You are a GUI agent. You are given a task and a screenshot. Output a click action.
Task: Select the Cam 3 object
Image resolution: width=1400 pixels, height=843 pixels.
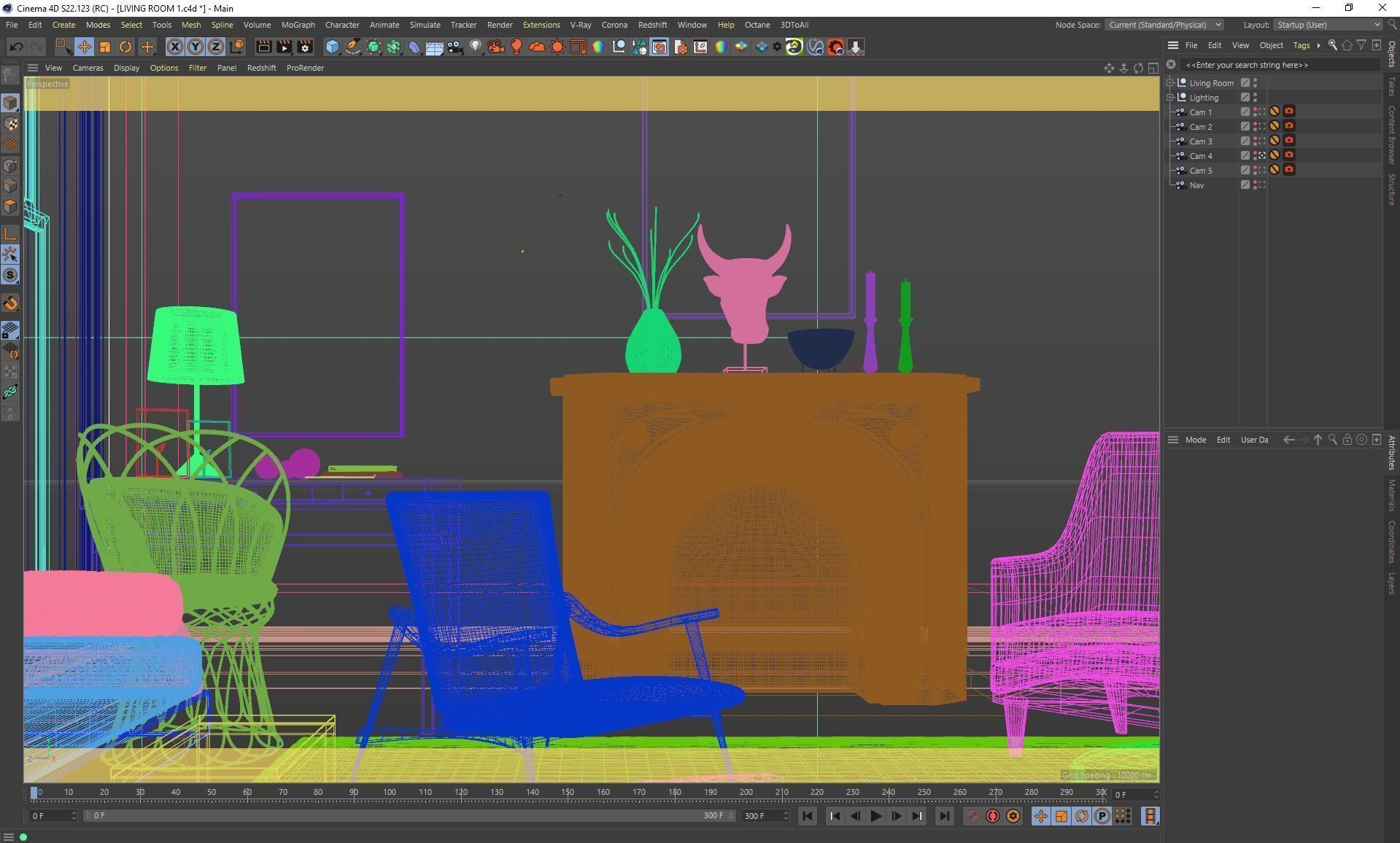pyautogui.click(x=1200, y=141)
